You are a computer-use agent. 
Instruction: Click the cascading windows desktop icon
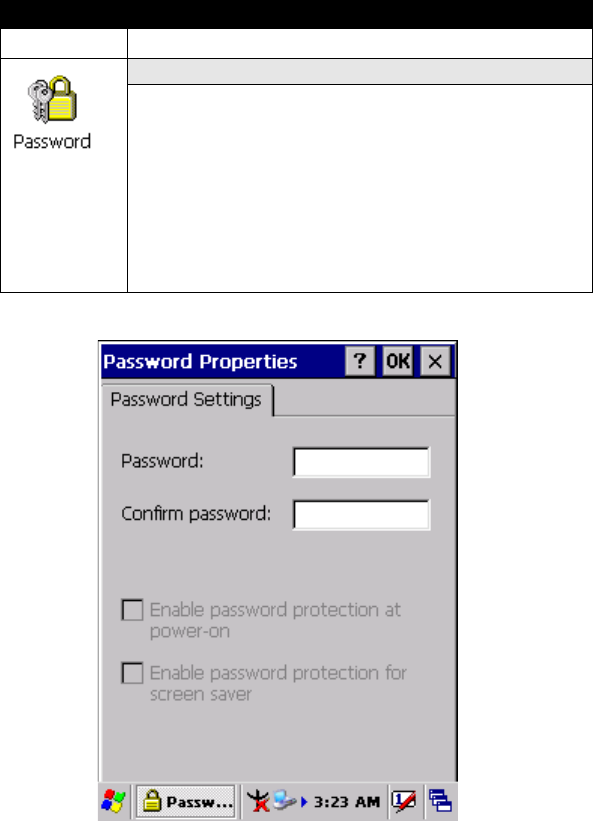(440, 802)
